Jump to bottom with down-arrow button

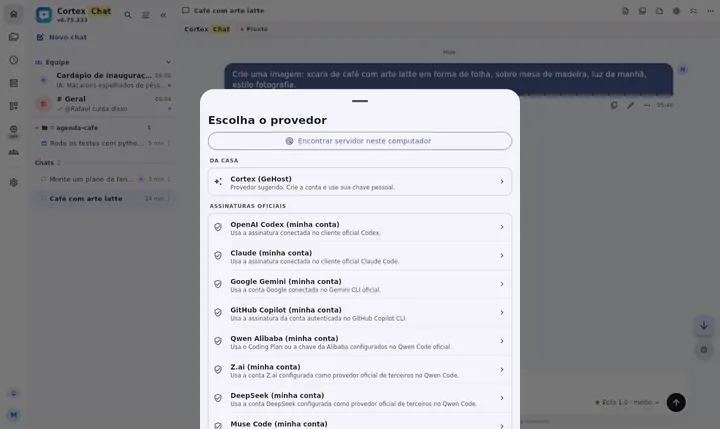704,326
